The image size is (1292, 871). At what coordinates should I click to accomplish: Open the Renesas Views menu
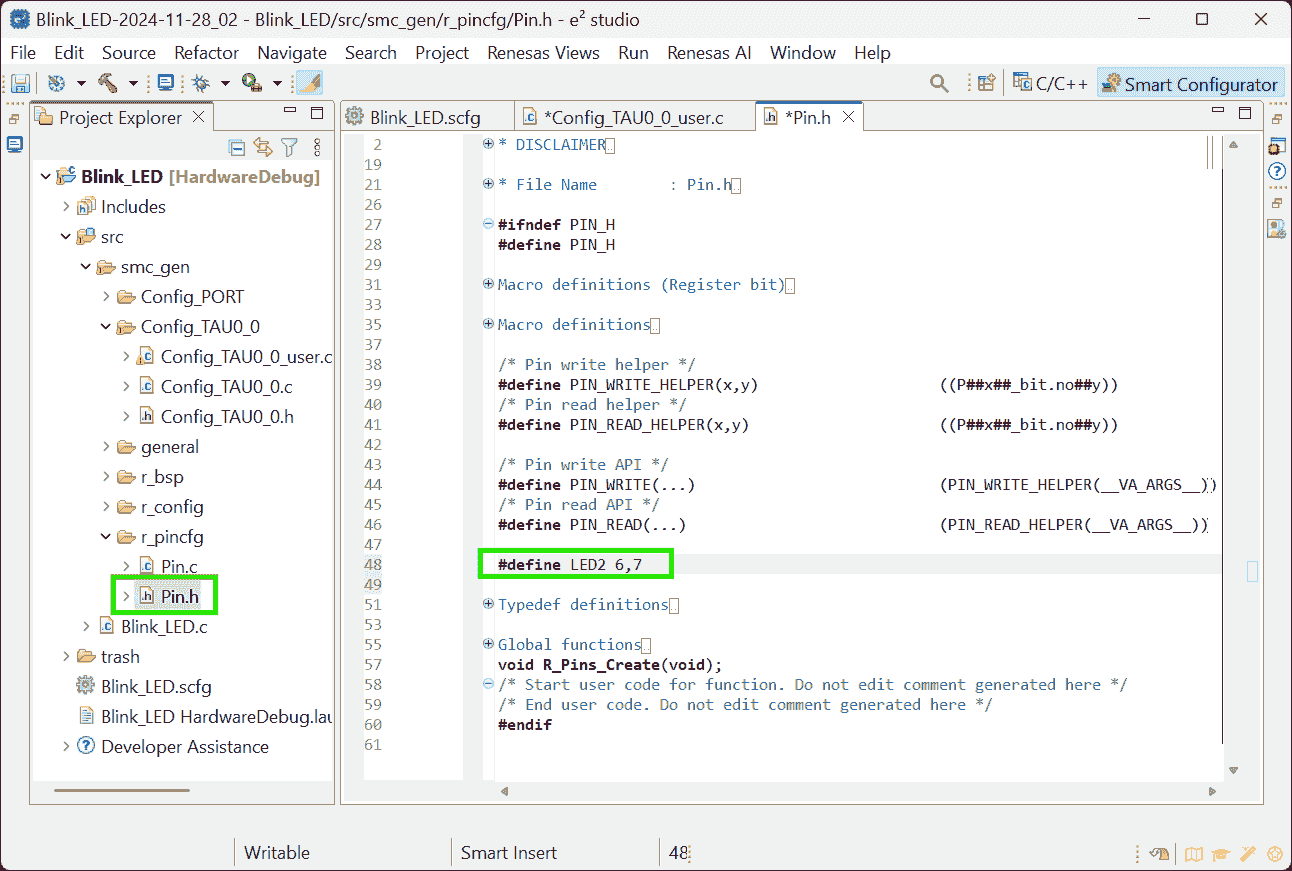click(x=543, y=53)
